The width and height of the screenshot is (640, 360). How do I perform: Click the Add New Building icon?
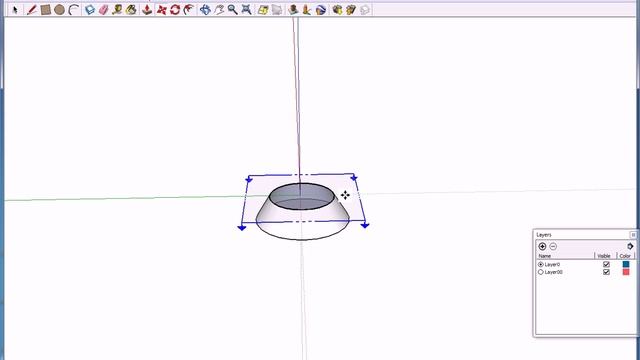tap(293, 9)
